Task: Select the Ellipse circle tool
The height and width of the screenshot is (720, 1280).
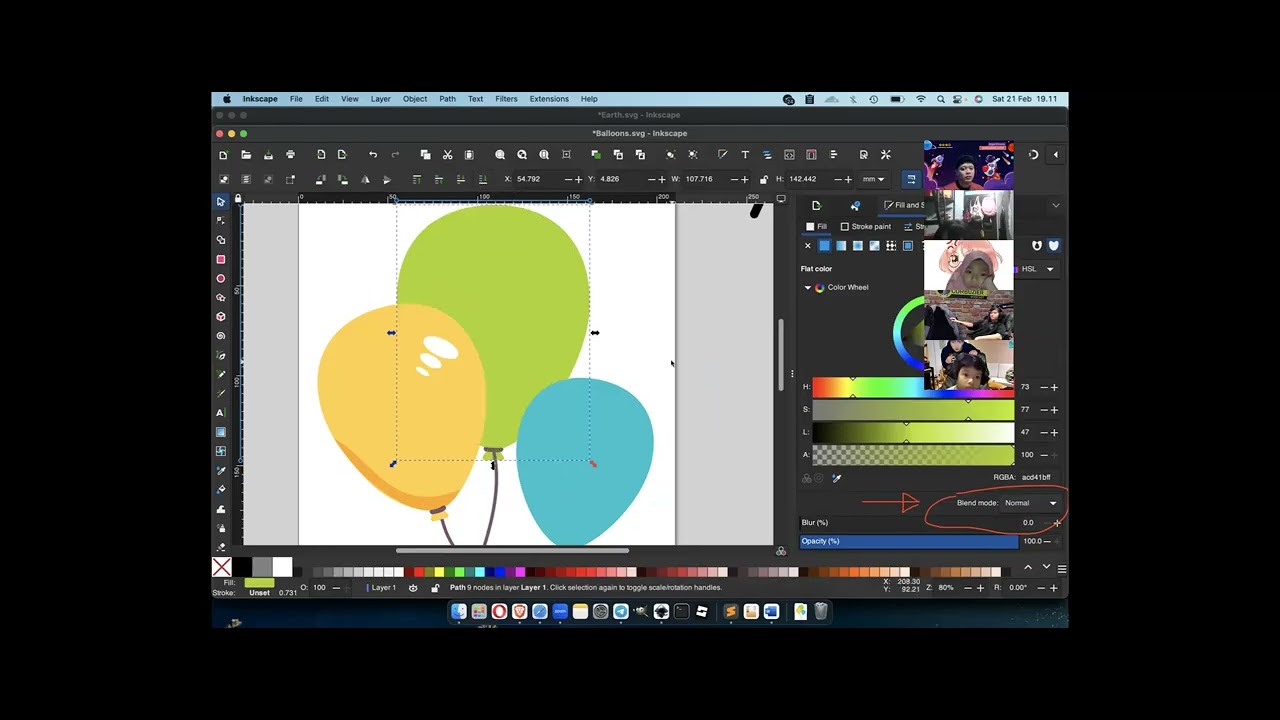Action: [x=221, y=279]
